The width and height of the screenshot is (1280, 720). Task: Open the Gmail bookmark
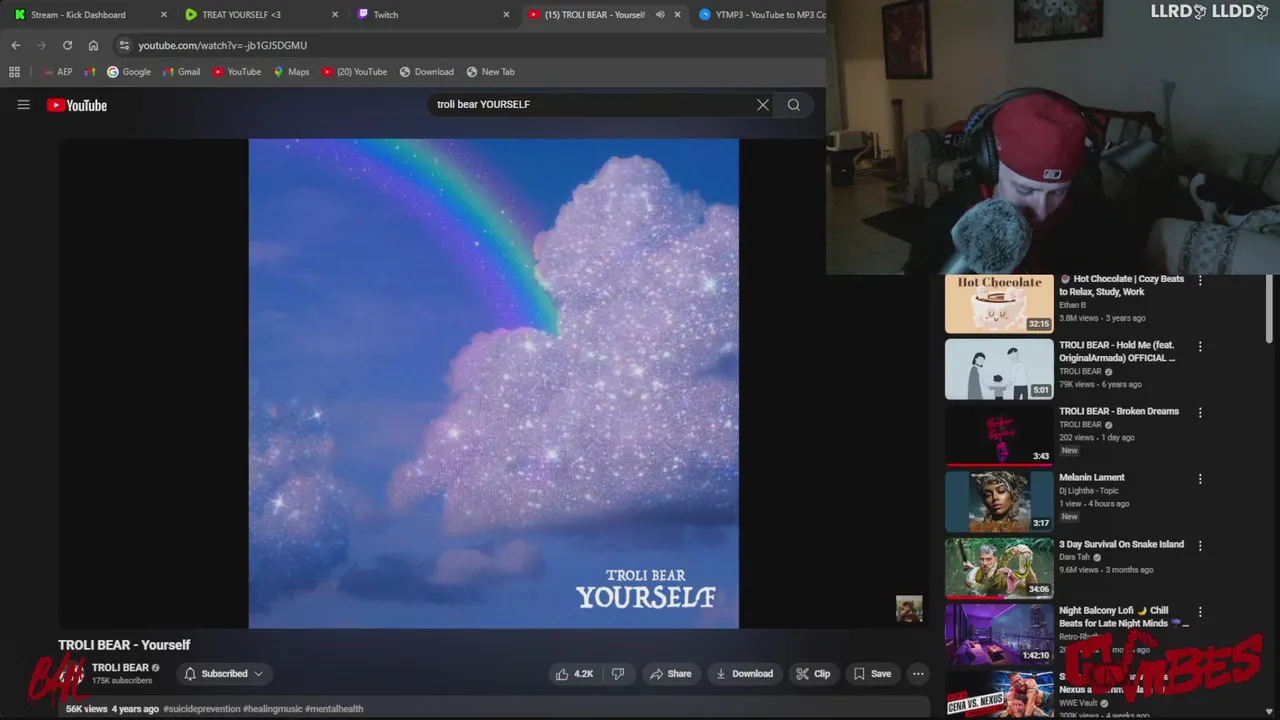point(181,72)
